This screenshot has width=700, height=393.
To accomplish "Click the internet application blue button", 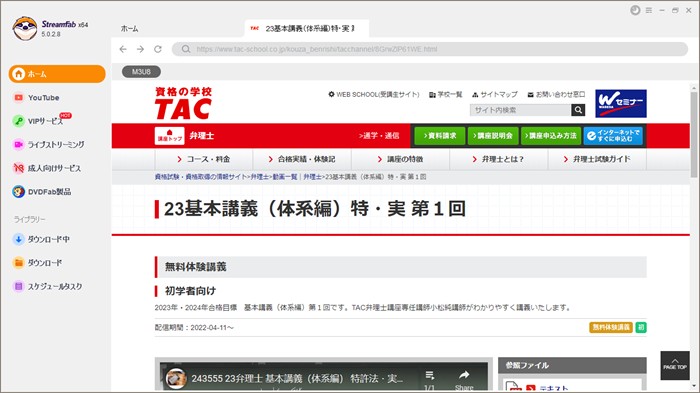I will [613, 136].
